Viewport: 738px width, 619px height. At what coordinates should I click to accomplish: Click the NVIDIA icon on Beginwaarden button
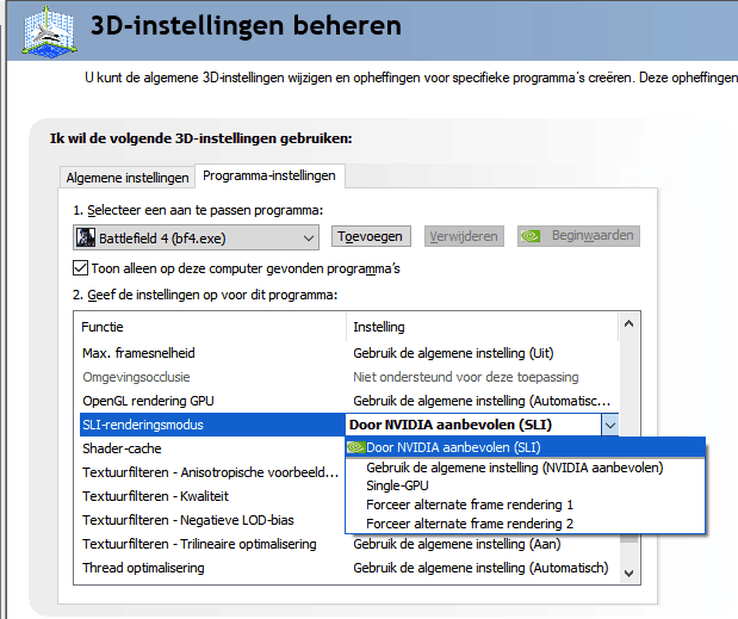tap(535, 237)
